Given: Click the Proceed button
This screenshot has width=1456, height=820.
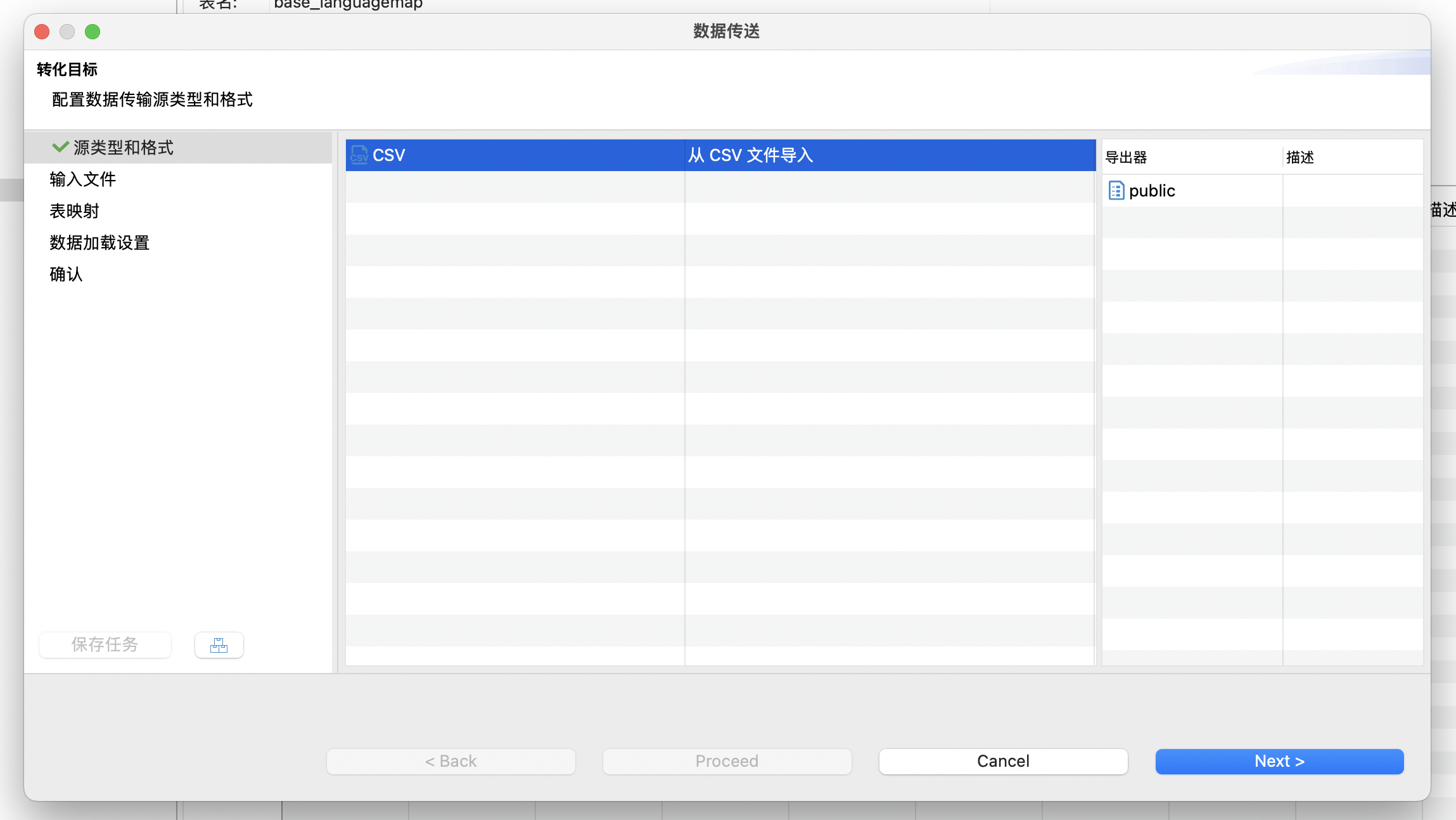Looking at the screenshot, I should coord(726,761).
